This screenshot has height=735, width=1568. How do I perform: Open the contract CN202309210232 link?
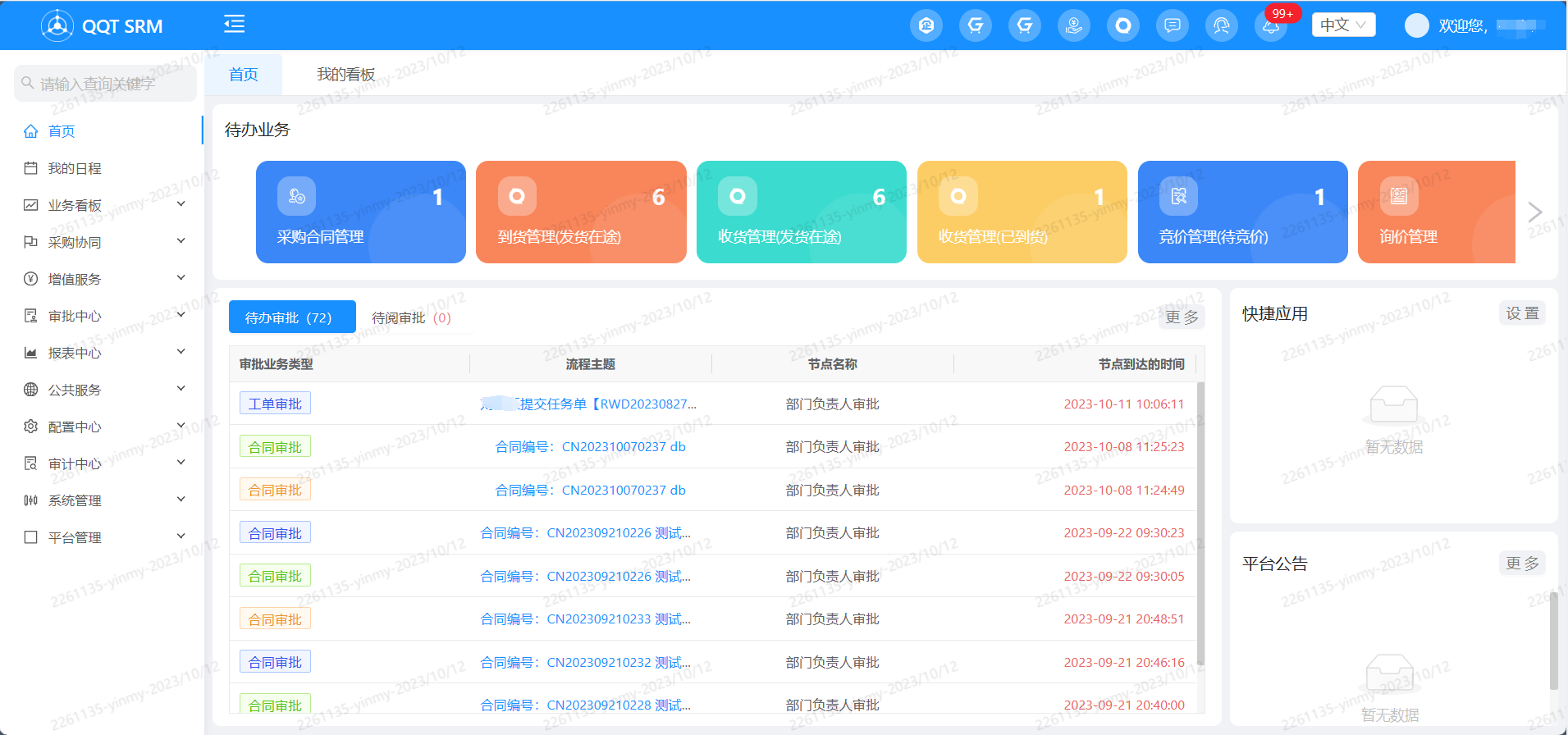586,663
